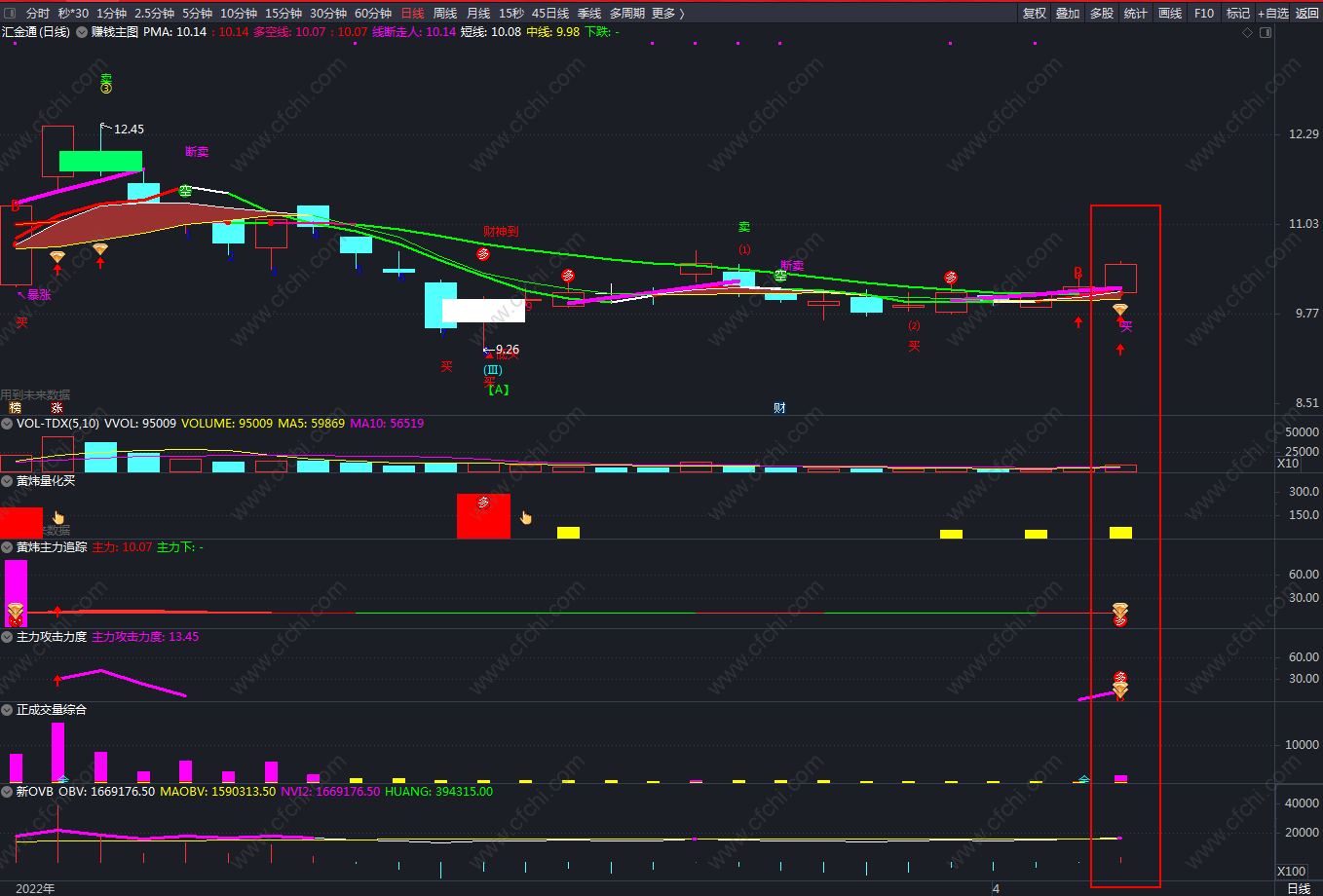Click the 财 marker at the chart bottom
This screenshot has height=896, width=1323.
pyautogui.click(x=779, y=408)
